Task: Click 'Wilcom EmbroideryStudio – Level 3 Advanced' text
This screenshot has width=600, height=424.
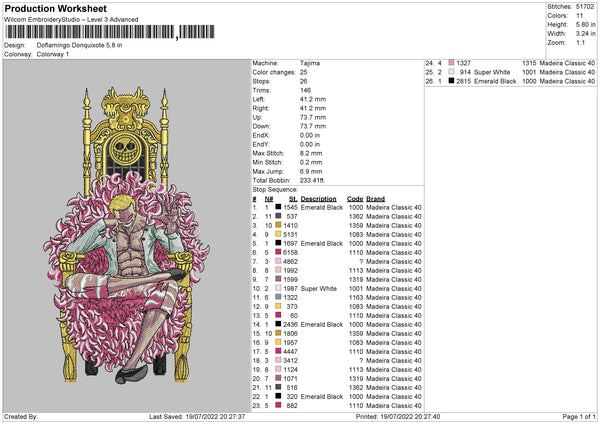Action: tap(71, 20)
